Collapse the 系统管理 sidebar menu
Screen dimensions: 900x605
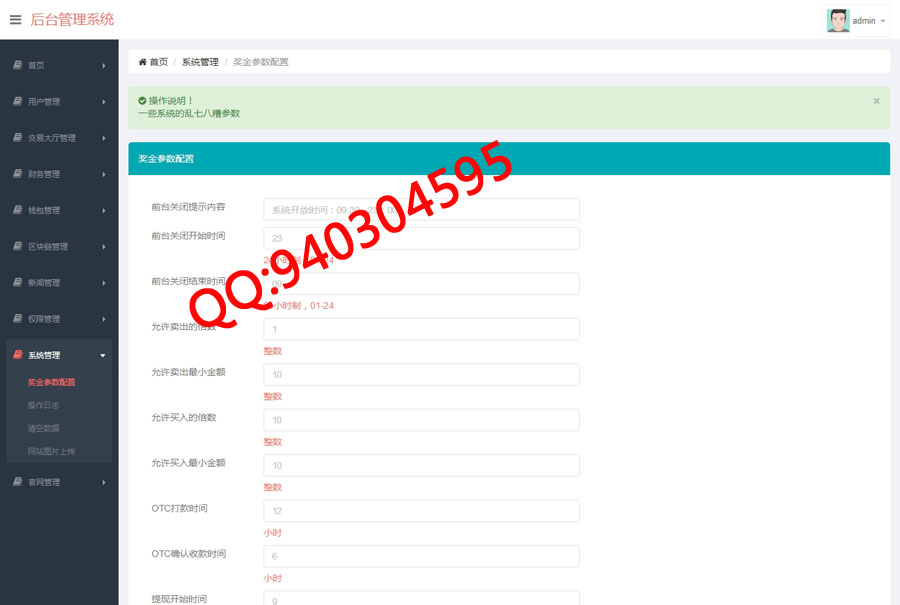pos(59,355)
